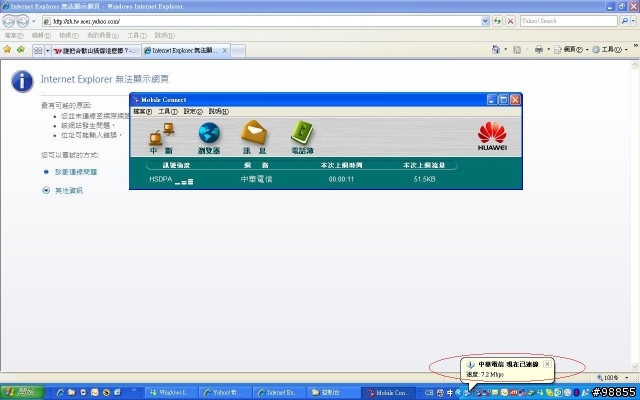Open the 'Mobile Con...' taskbar button
640x400 pixels.
pyautogui.click(x=390, y=393)
